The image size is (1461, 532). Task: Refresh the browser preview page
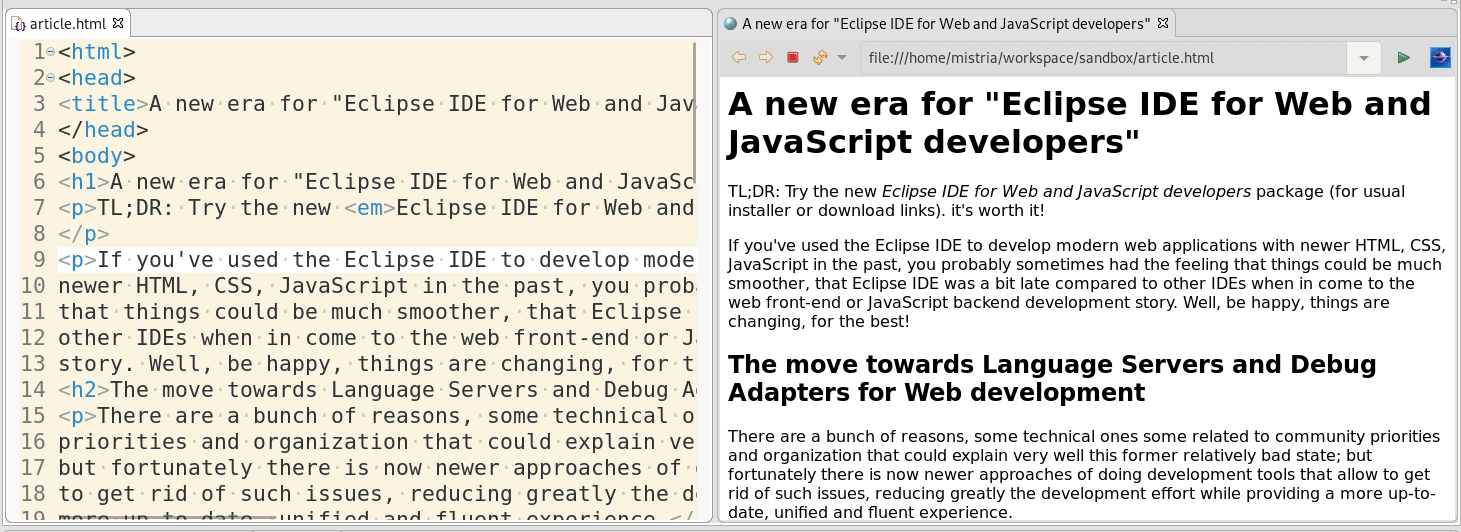(x=820, y=58)
